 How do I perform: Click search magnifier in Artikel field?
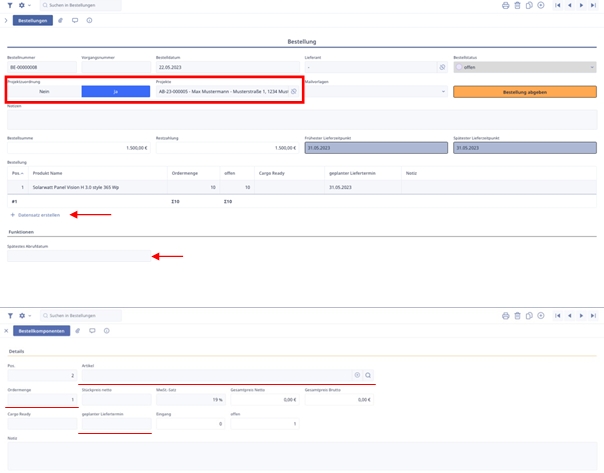tap(368, 376)
